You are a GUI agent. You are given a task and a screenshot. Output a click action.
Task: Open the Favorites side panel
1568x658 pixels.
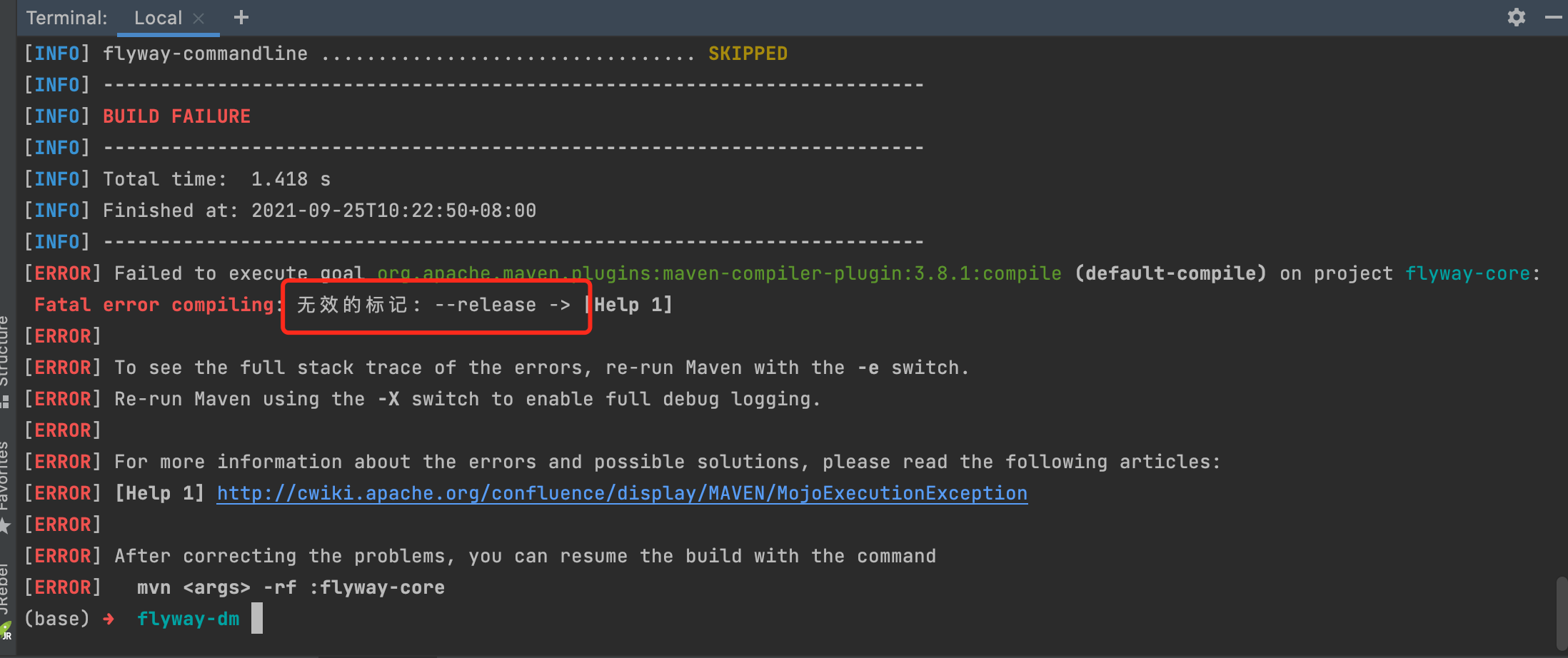point(5,487)
